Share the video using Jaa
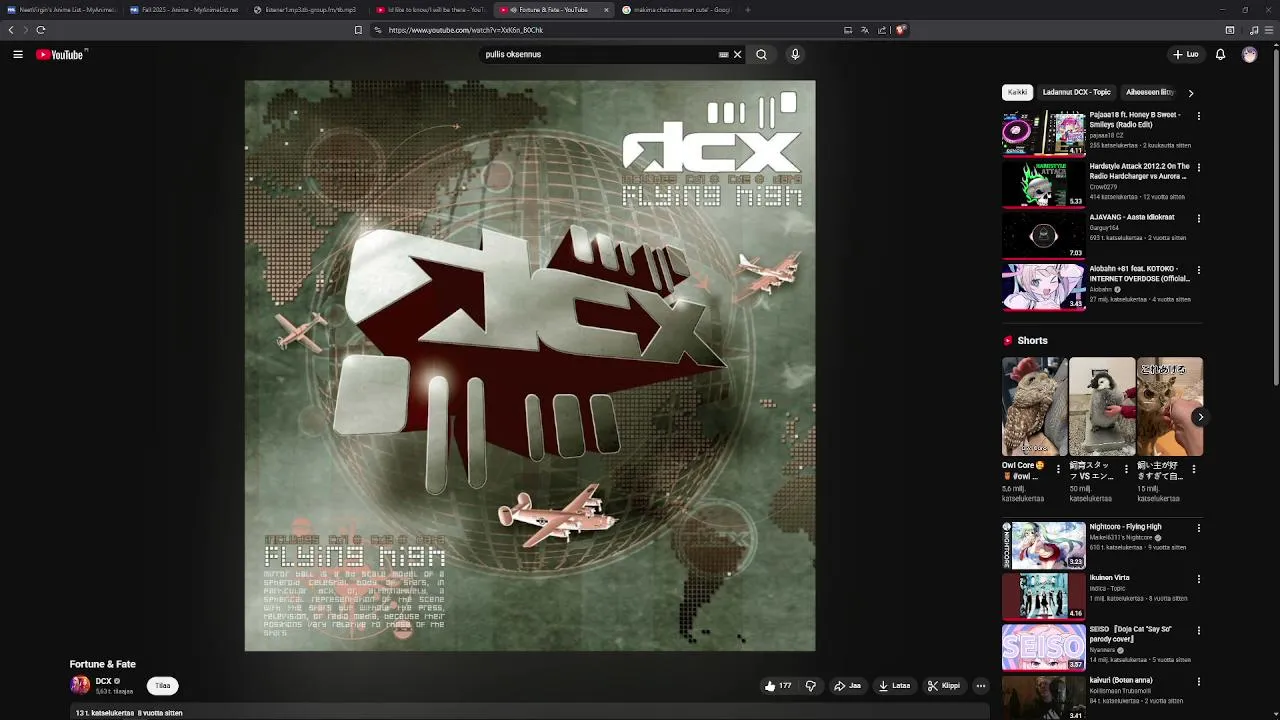Screen dimensions: 1280x720 pyautogui.click(x=848, y=686)
